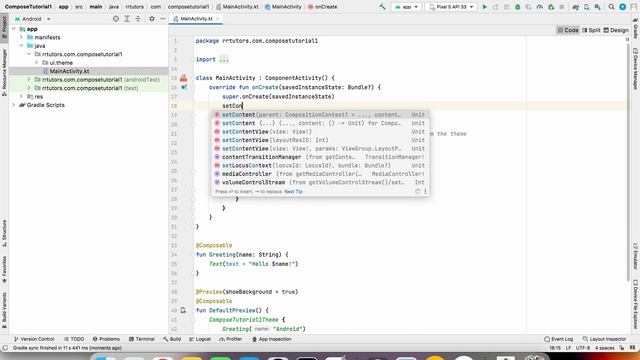Open the Logcat tool window
Image resolution: width=640 pixels, height=360 pixels.
coord(200,339)
